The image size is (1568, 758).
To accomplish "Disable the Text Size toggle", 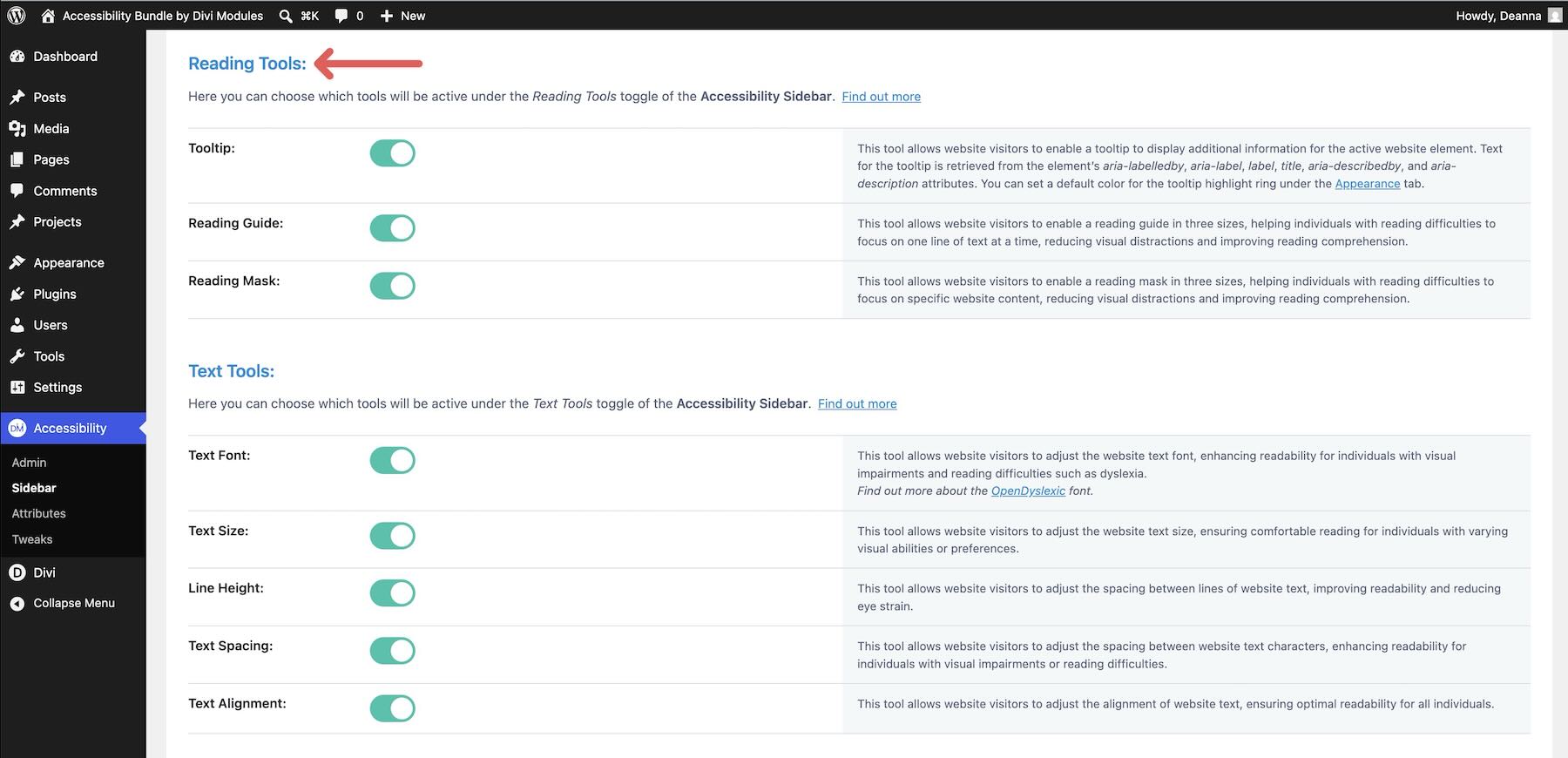I will (x=393, y=536).
